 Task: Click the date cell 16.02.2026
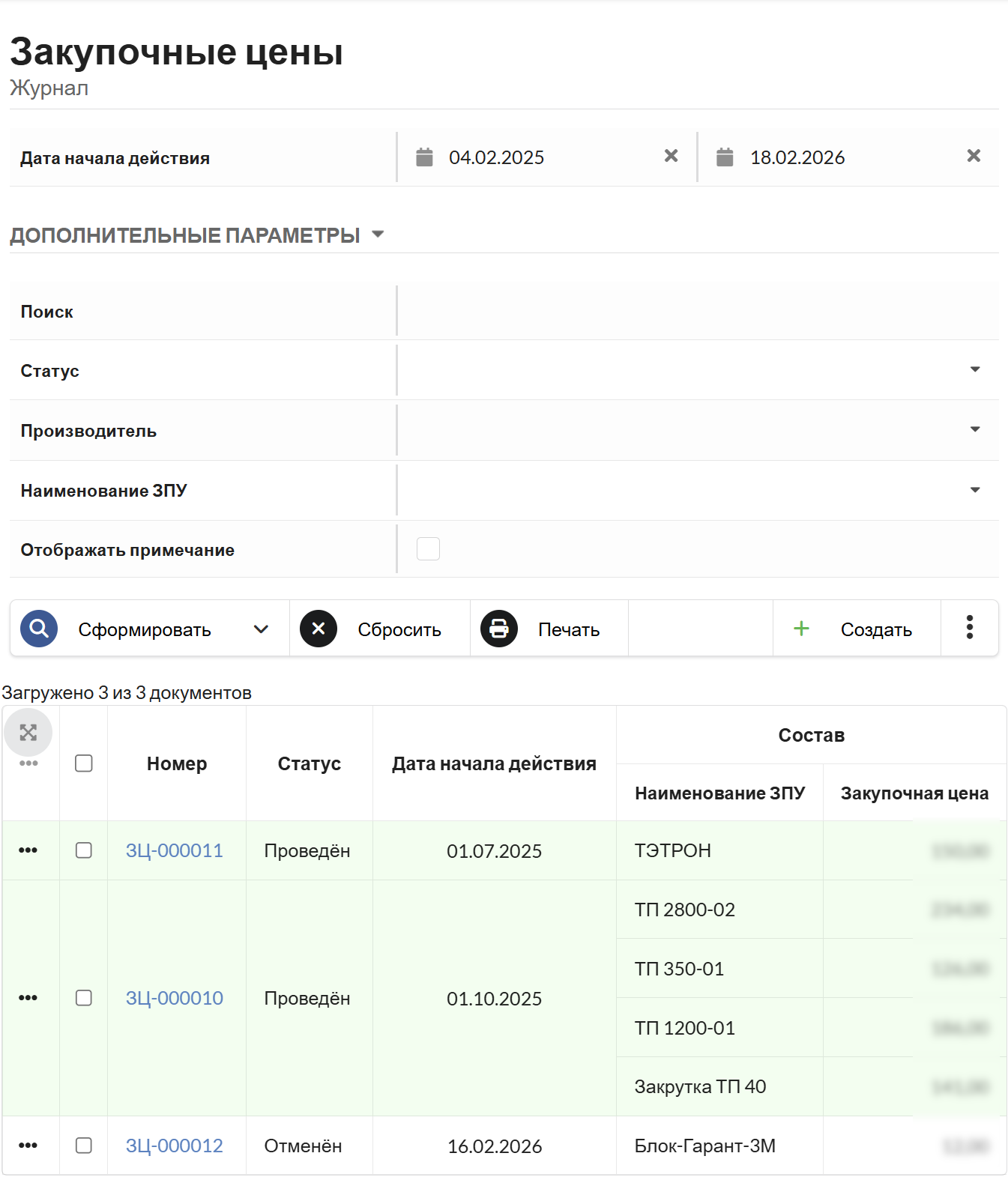[495, 1146]
